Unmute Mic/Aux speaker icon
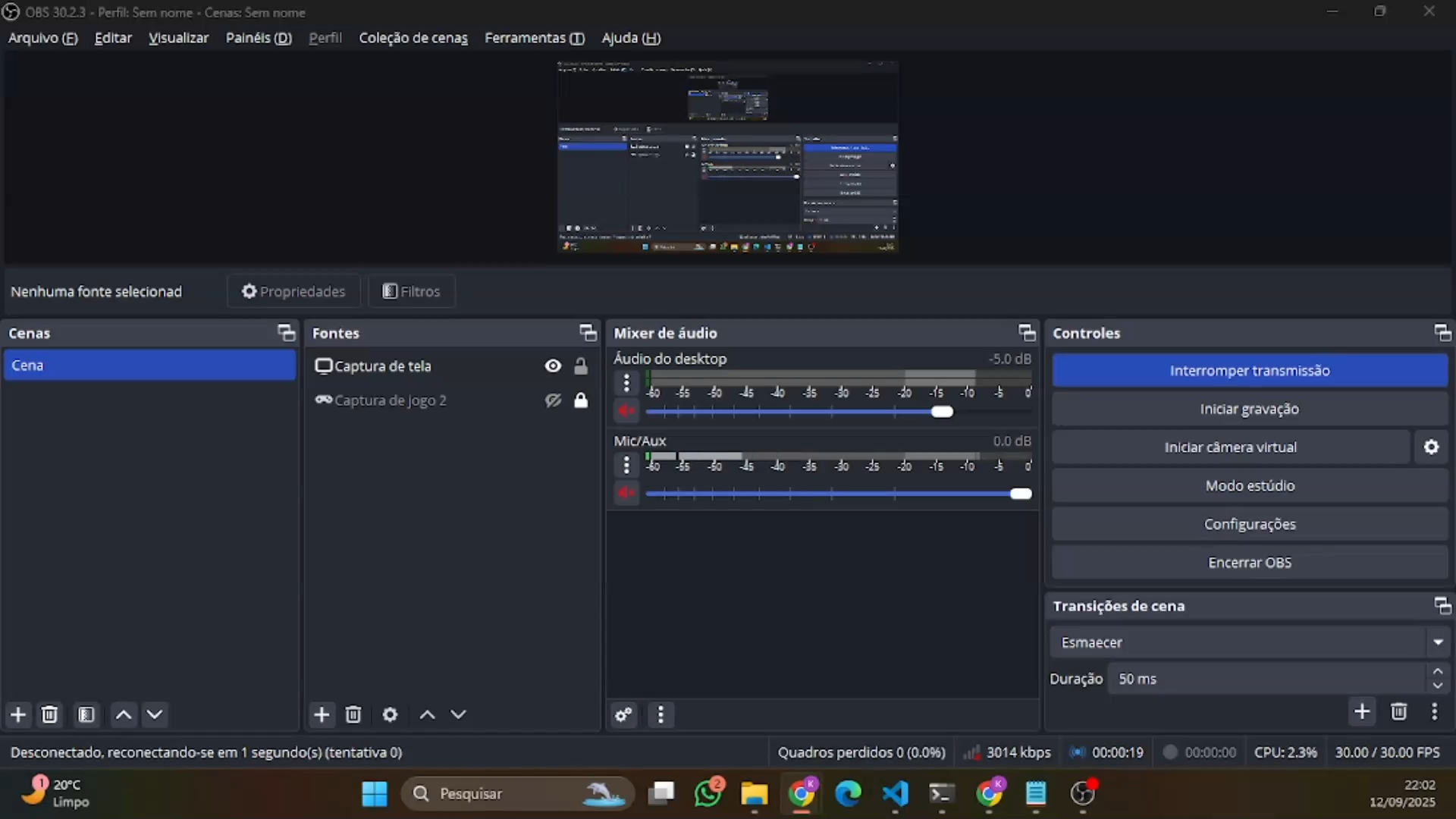The height and width of the screenshot is (819, 1456). (x=626, y=493)
